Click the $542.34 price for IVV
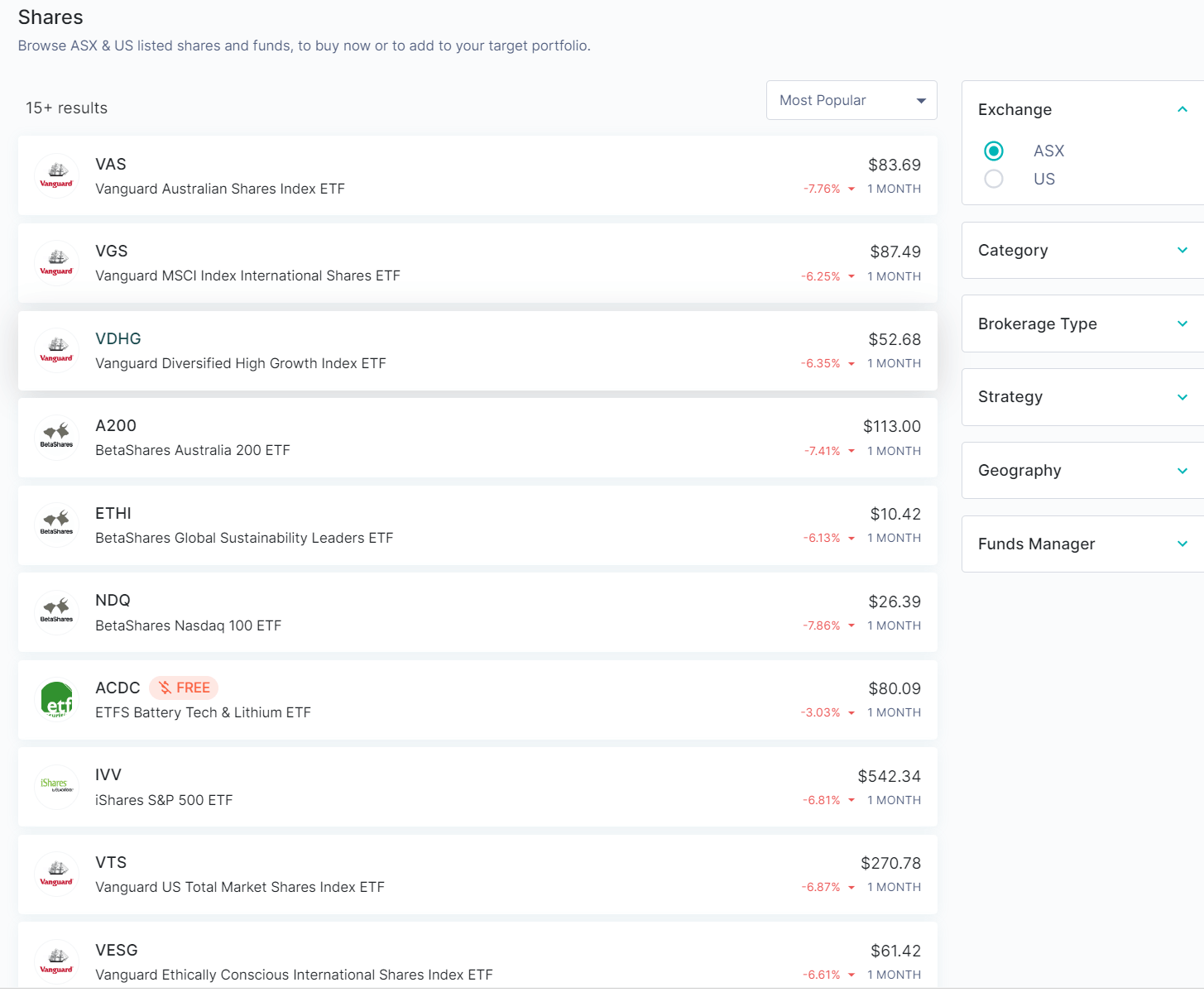Screen dimensions: 1204x992 [x=890, y=776]
